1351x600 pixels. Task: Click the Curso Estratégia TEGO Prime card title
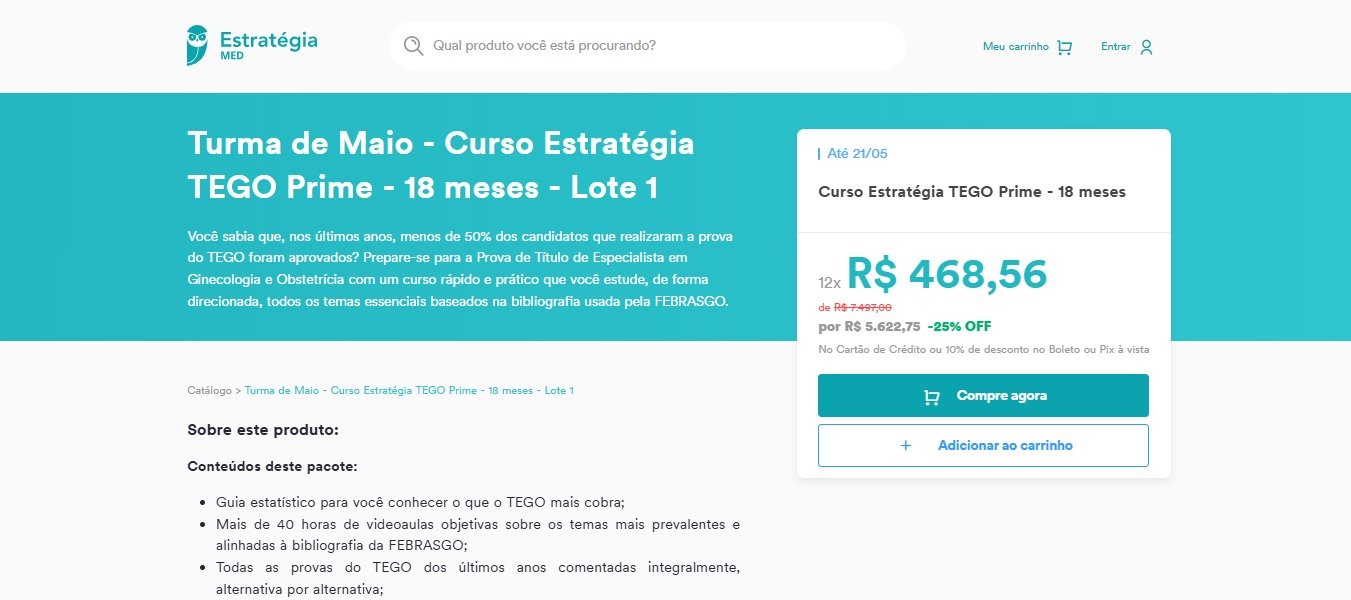[972, 191]
